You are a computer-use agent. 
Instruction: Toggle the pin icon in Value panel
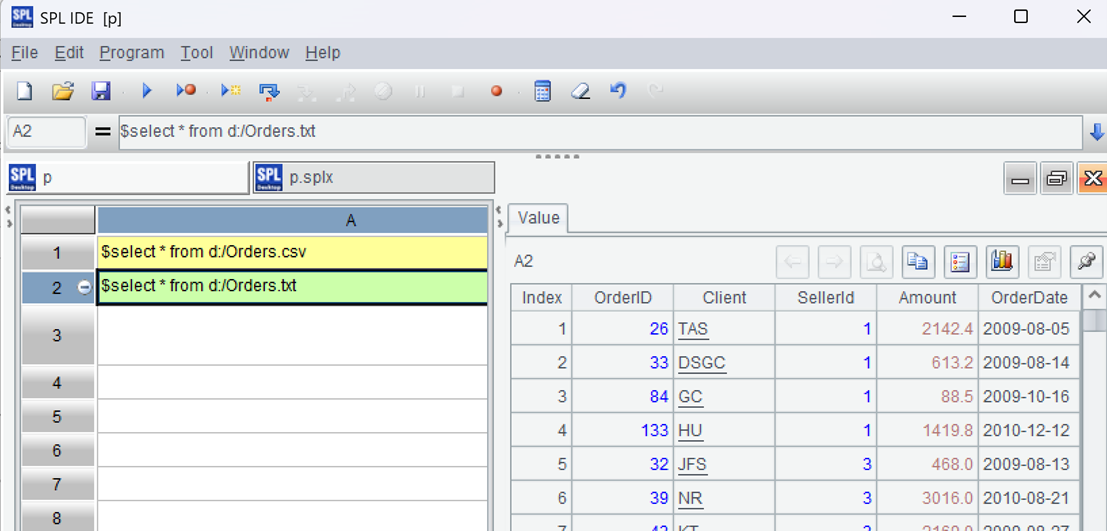pos(1085,262)
